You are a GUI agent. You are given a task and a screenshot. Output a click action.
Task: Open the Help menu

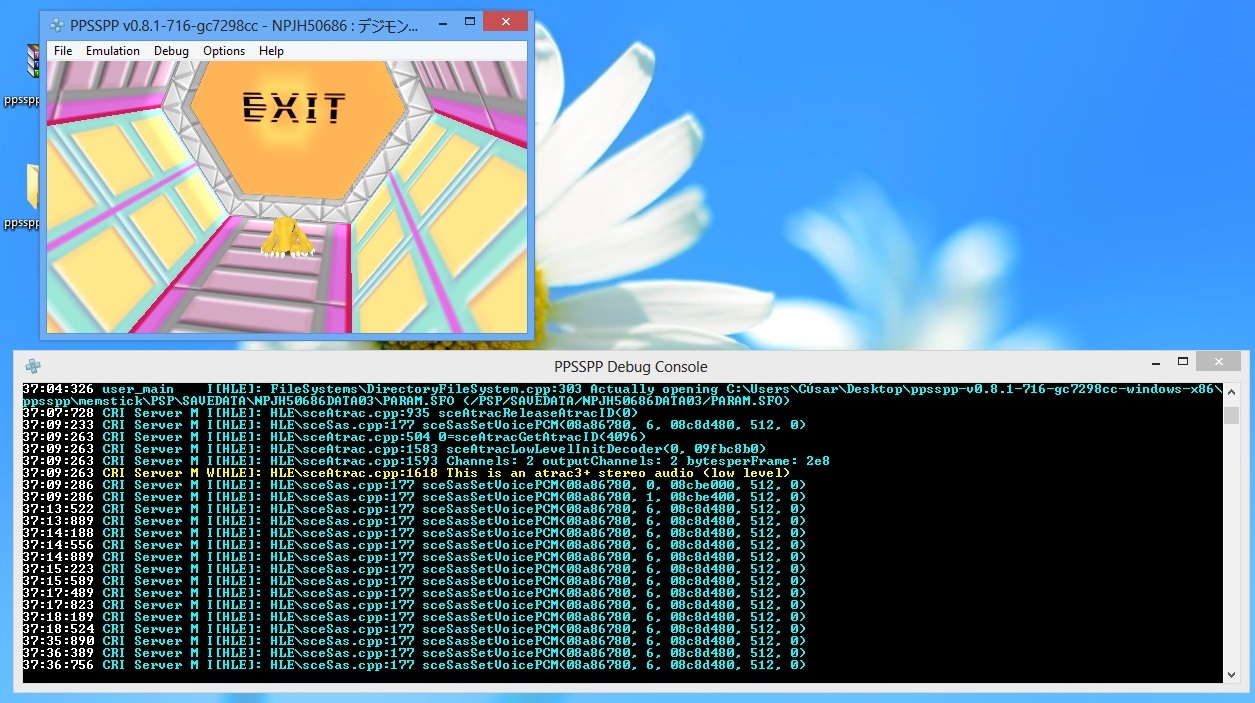pos(271,51)
